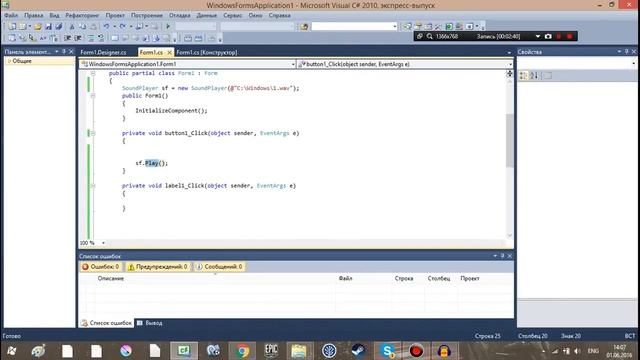640x360 pixels.
Task: Switch to the Form1.Designer.cs tab
Action: pos(103,52)
